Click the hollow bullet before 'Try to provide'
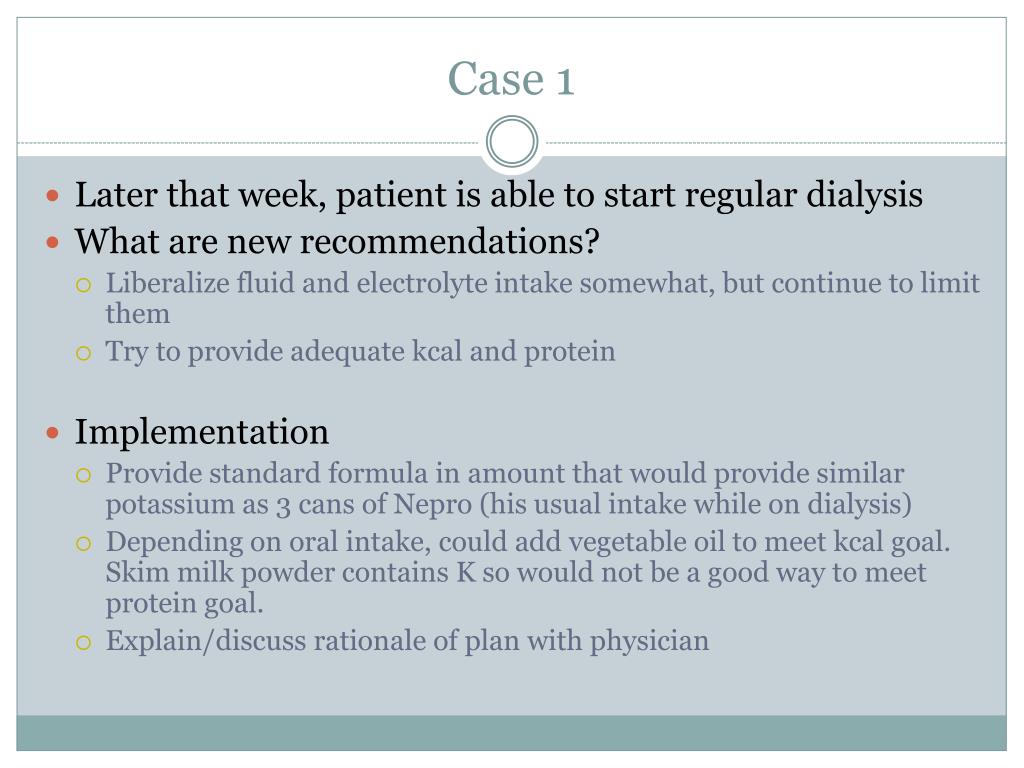1024x768 pixels. point(84,353)
